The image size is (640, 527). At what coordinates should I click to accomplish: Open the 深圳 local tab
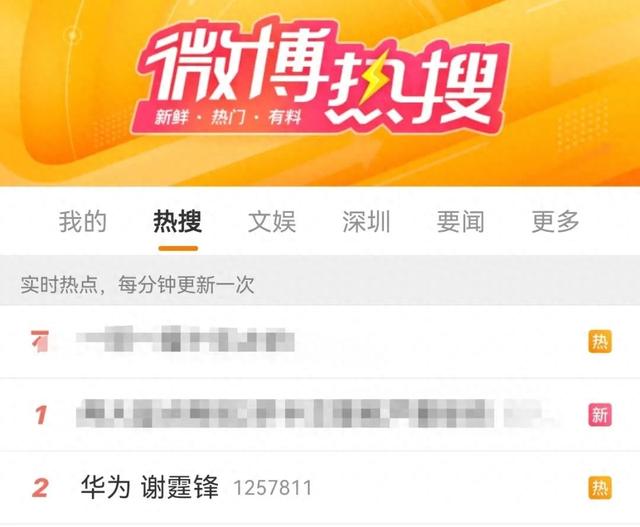tap(366, 222)
